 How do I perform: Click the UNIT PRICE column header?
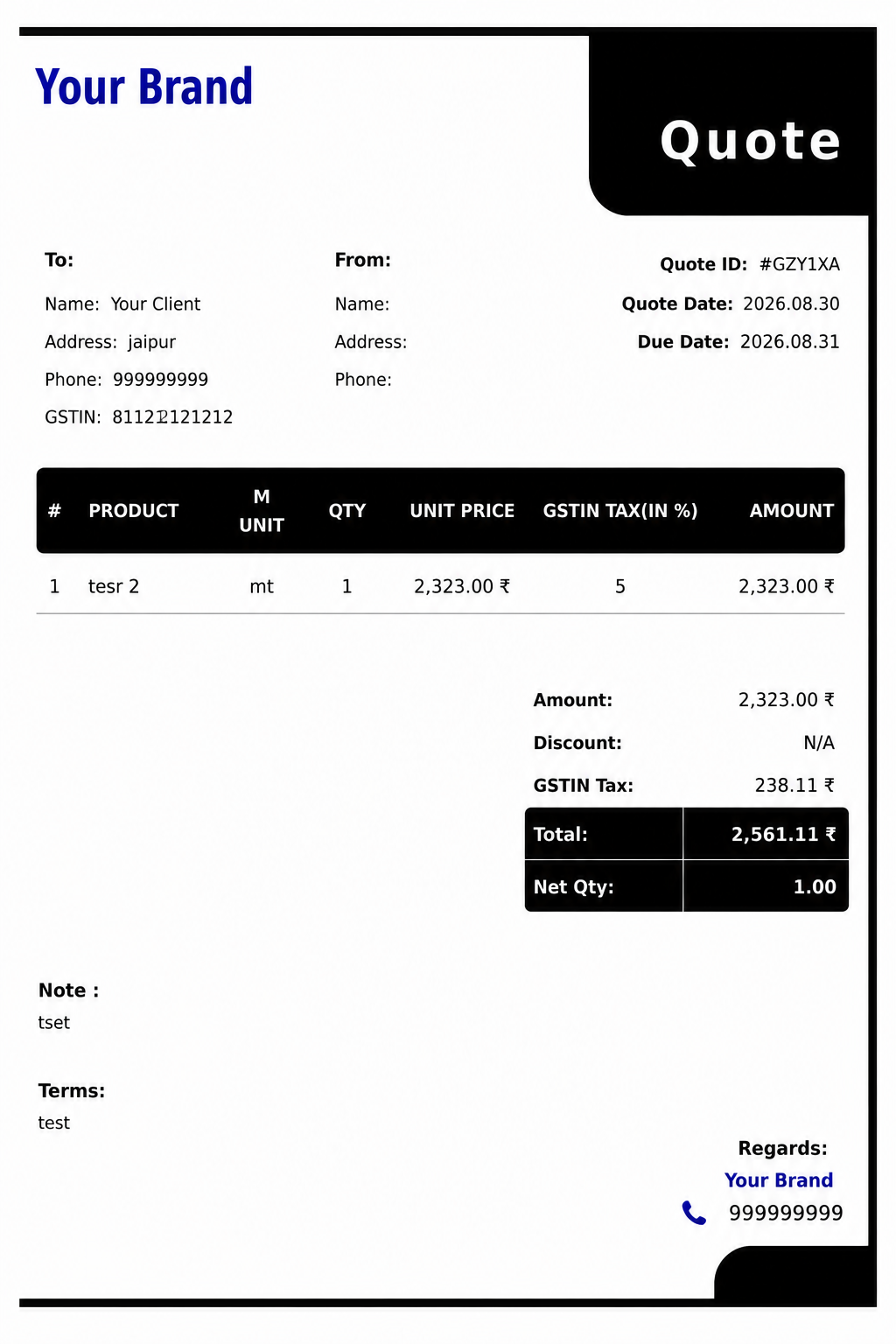pos(462,511)
